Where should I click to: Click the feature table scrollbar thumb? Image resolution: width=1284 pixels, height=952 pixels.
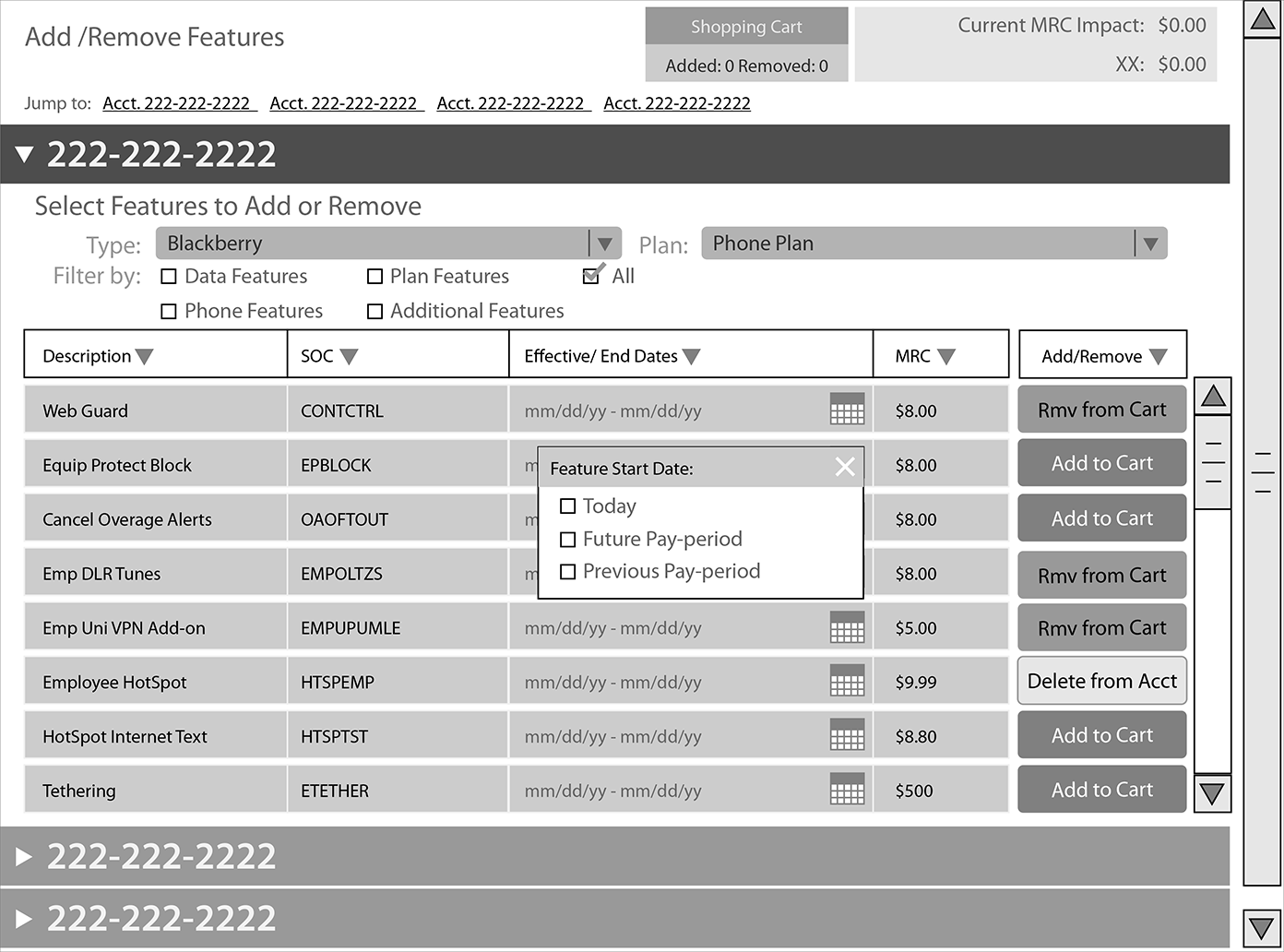pos(1213,462)
